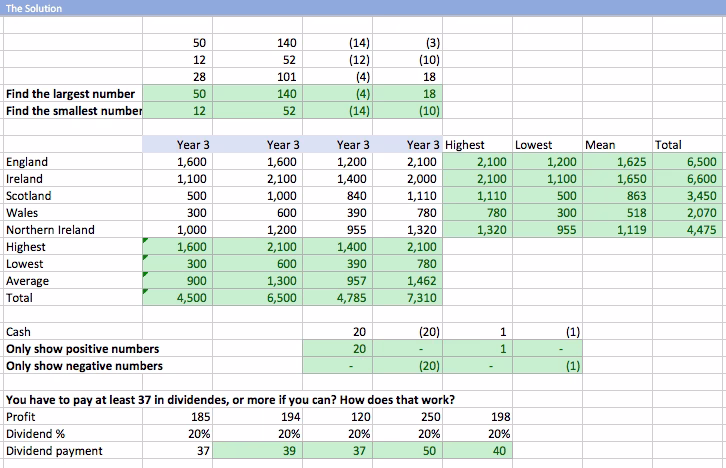Select the Scotland row label
726x468 pixels.
click(28, 196)
